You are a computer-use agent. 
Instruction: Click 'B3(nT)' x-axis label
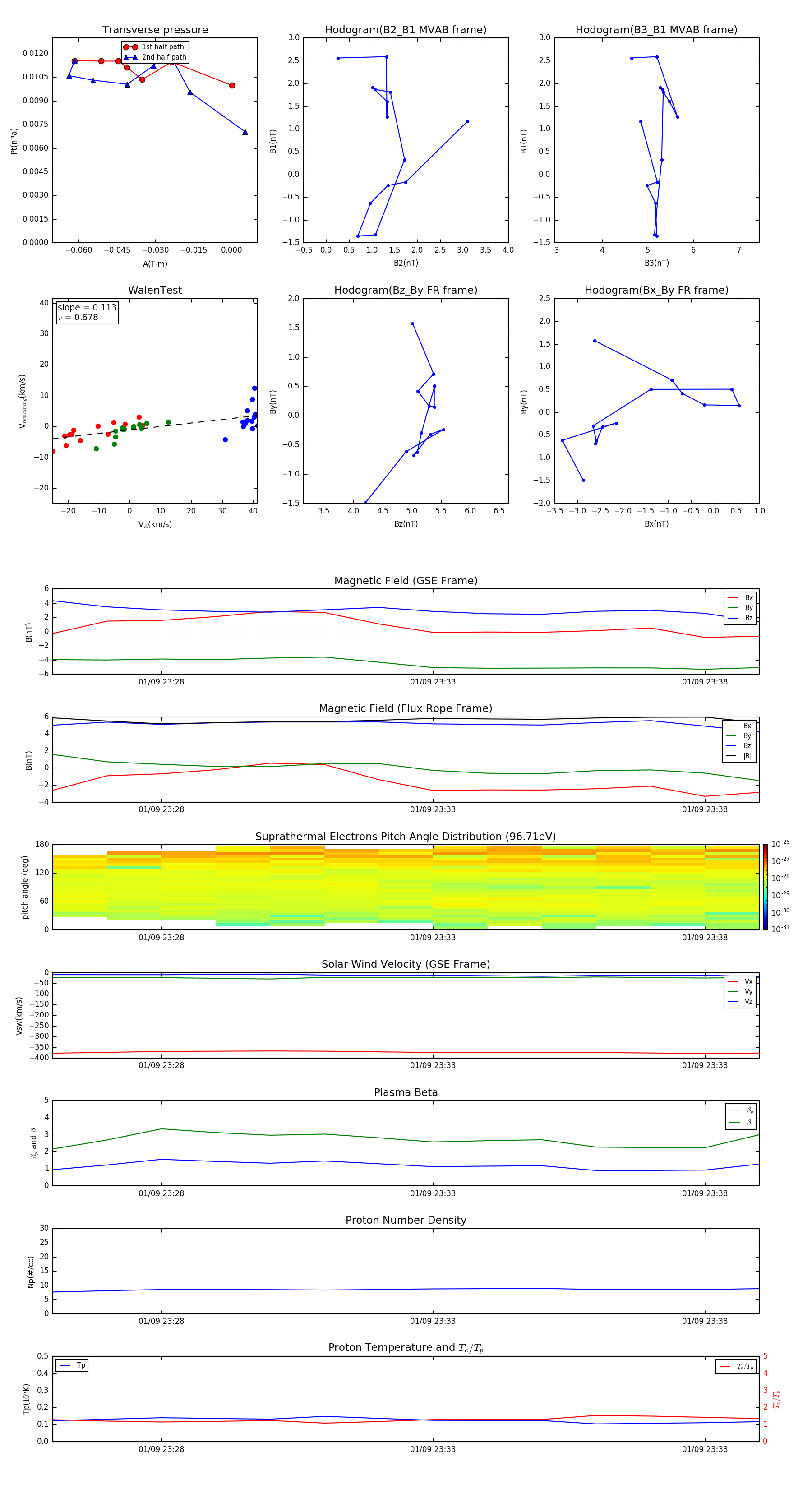(656, 263)
